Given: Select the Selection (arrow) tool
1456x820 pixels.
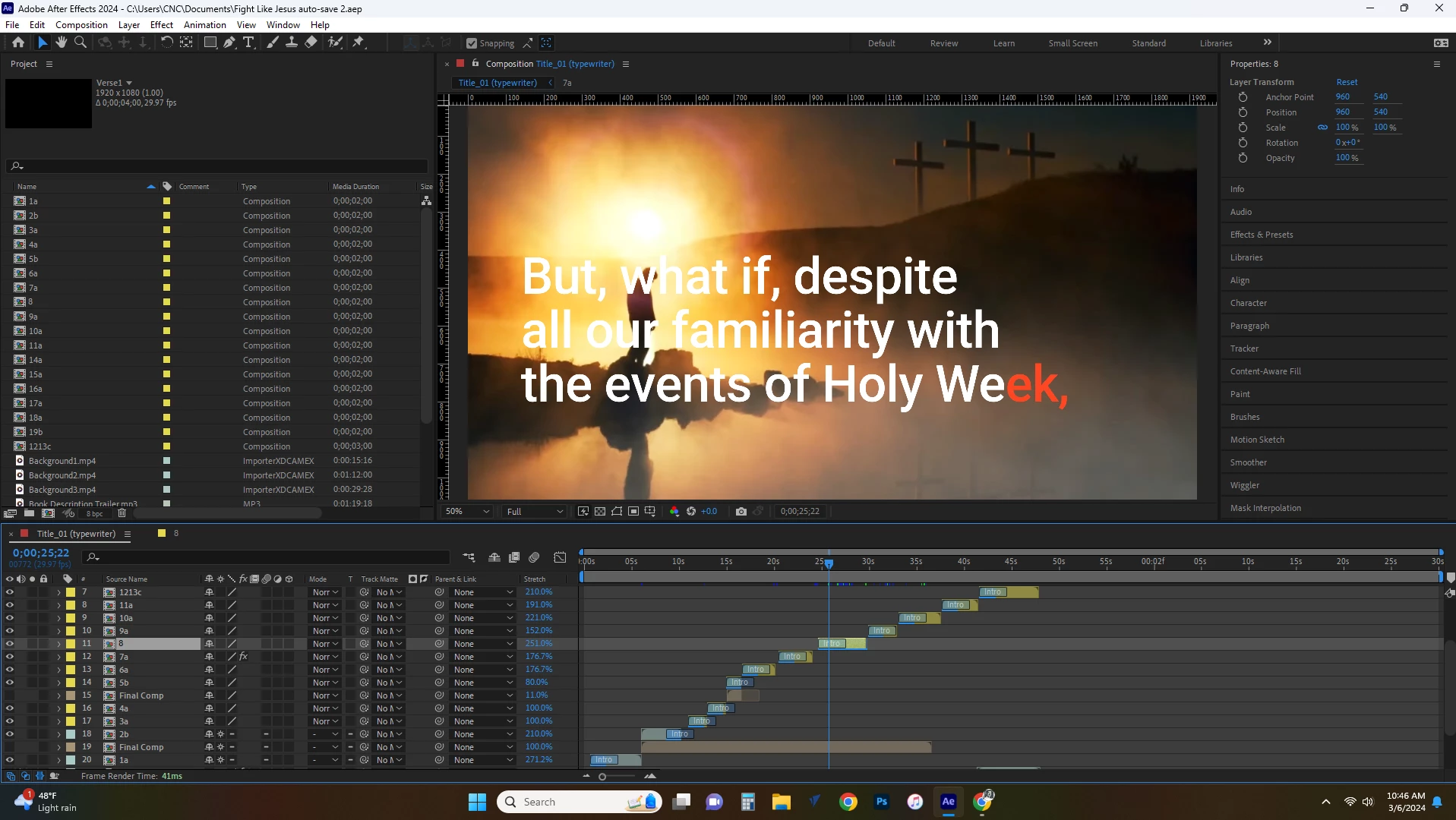Looking at the screenshot, I should click(x=43, y=43).
